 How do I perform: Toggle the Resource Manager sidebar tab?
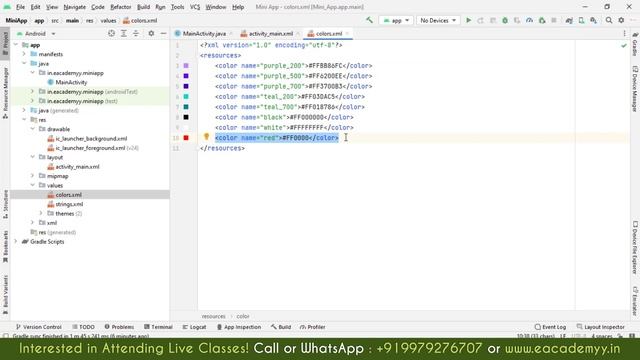pos(5,93)
